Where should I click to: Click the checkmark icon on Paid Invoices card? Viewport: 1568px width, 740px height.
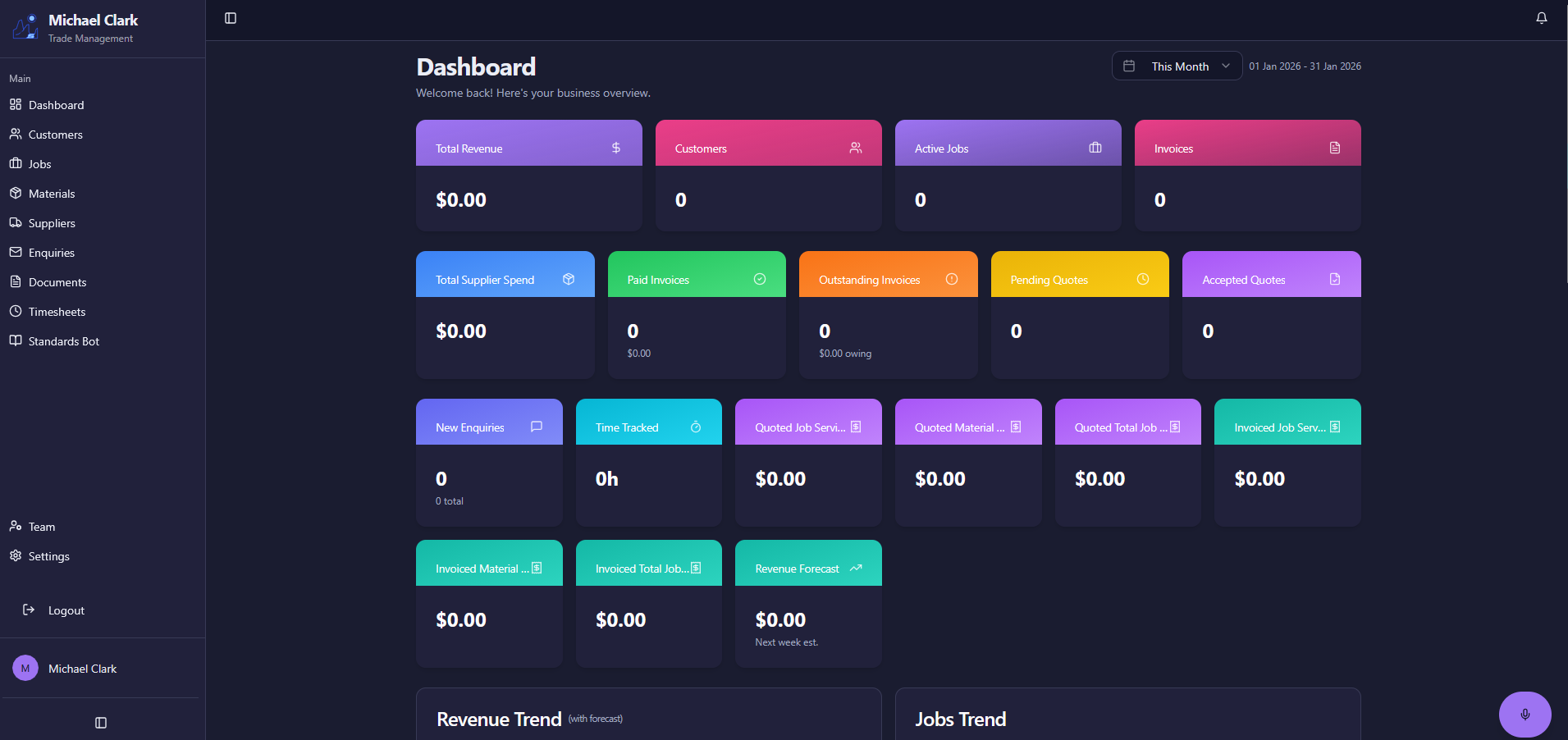pyautogui.click(x=760, y=279)
